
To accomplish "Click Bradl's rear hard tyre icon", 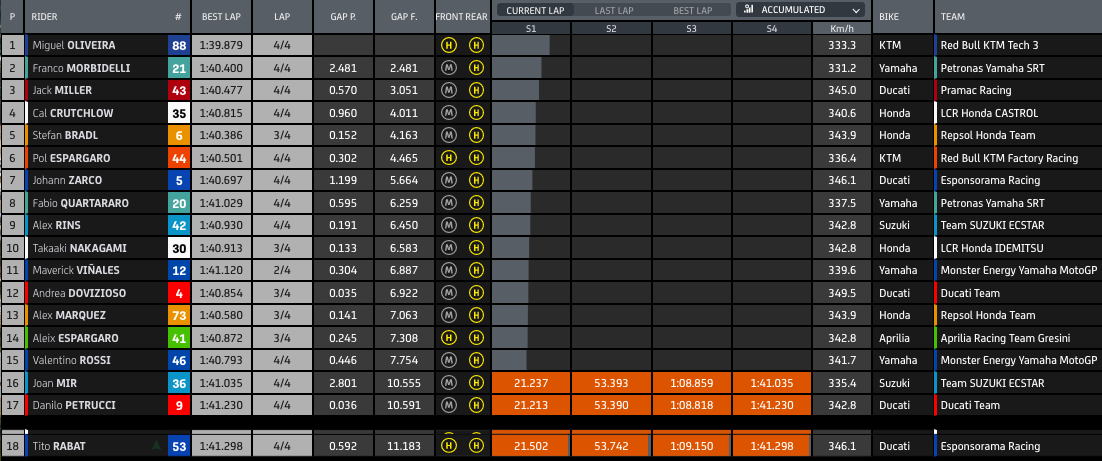I will pos(477,136).
